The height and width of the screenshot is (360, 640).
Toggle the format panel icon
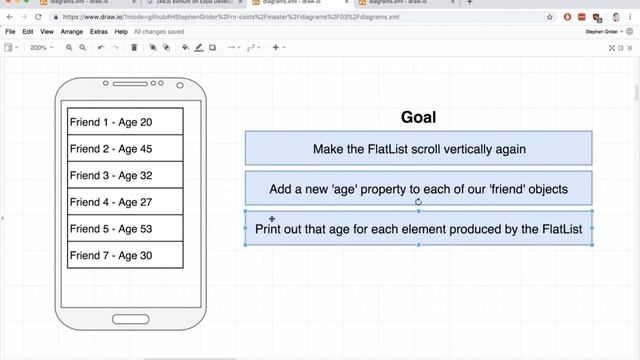pyautogui.click(x=621, y=48)
